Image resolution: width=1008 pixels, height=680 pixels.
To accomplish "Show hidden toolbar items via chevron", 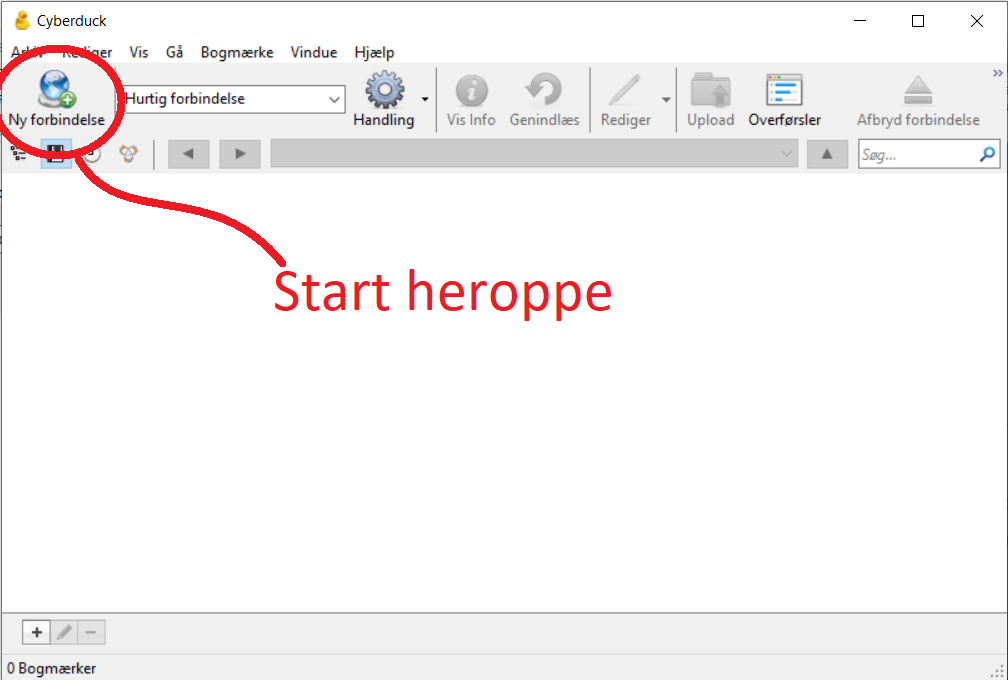I will [x=998, y=73].
